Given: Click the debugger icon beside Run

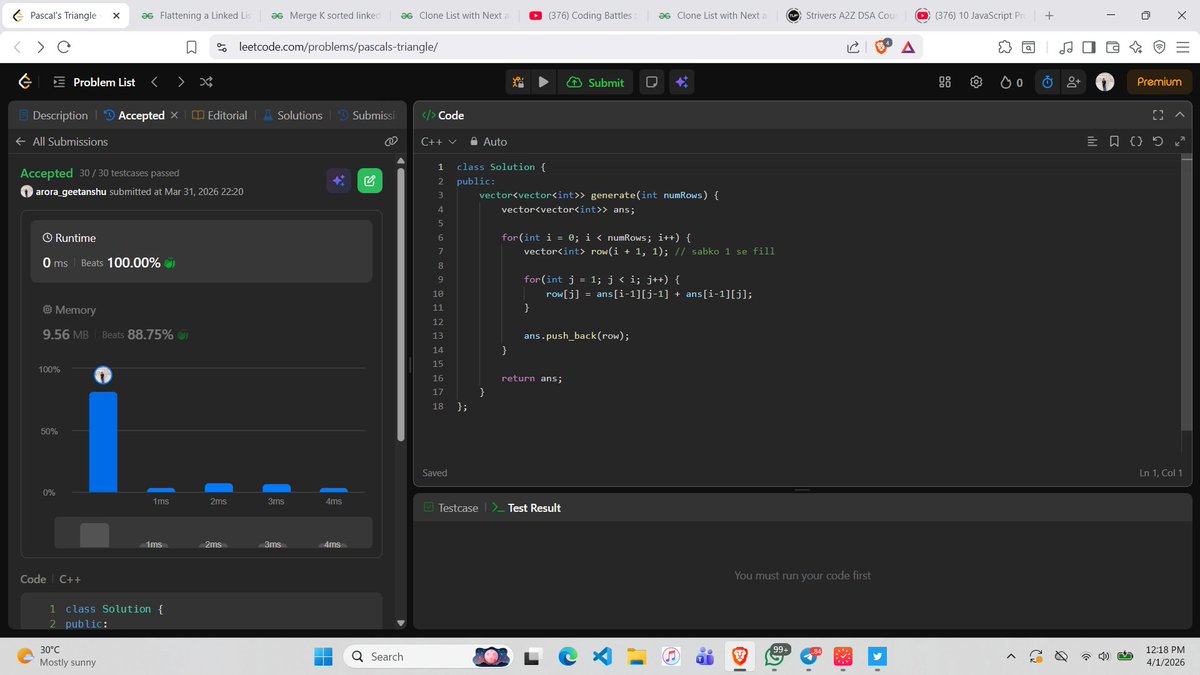Looking at the screenshot, I should click(x=518, y=83).
